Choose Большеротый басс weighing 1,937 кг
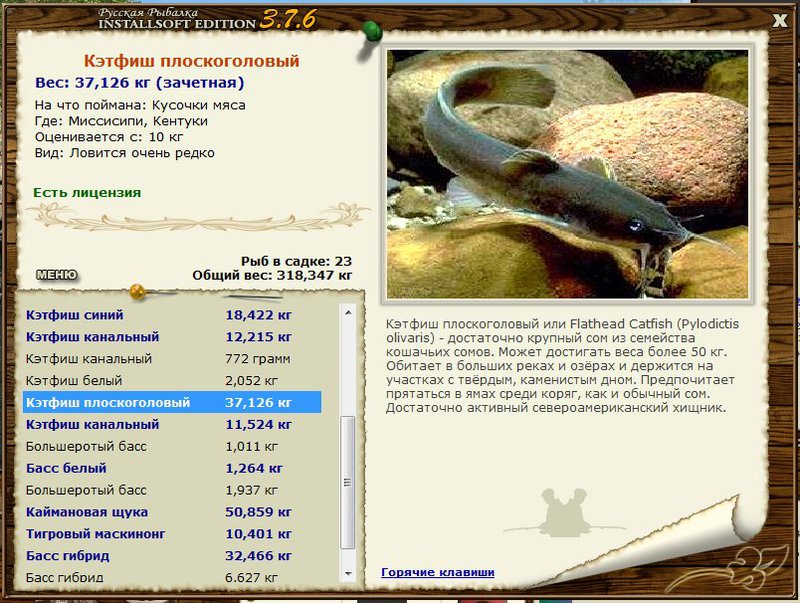The height and width of the screenshot is (603, 800). coord(172,490)
